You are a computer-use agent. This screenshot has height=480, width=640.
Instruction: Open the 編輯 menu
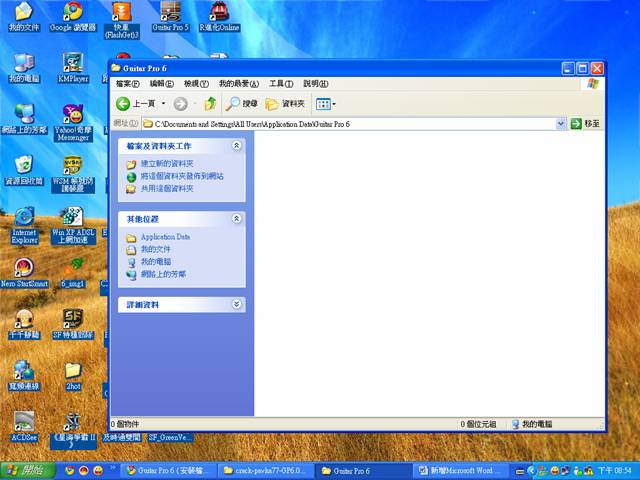tap(162, 84)
